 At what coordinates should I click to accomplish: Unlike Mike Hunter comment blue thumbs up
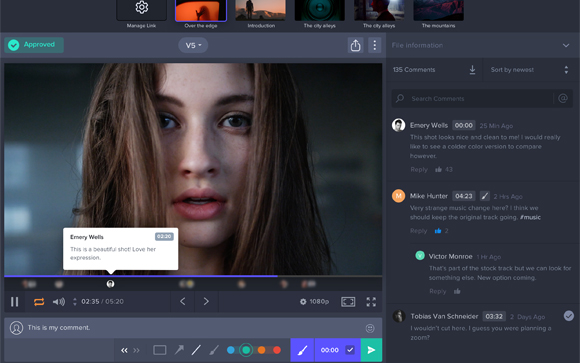click(438, 231)
